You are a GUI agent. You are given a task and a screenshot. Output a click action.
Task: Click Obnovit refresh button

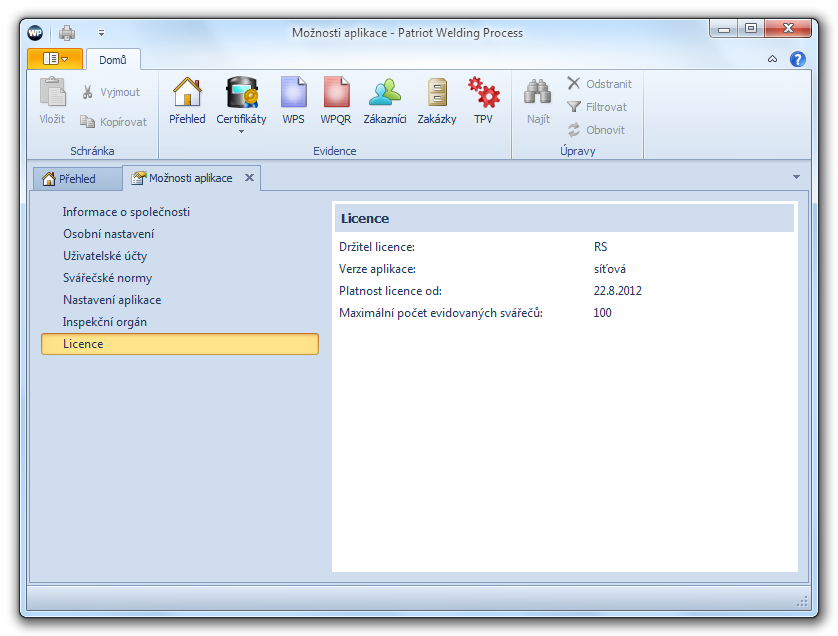(x=595, y=130)
